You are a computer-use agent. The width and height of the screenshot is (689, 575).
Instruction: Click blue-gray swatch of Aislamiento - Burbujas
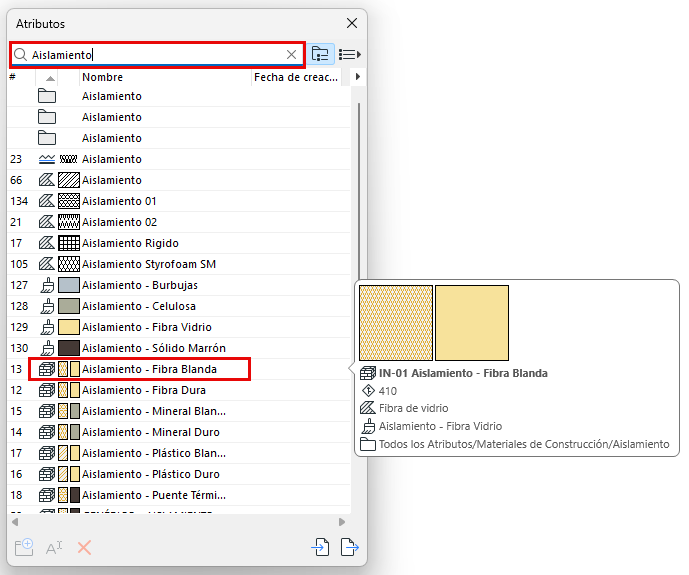69,285
